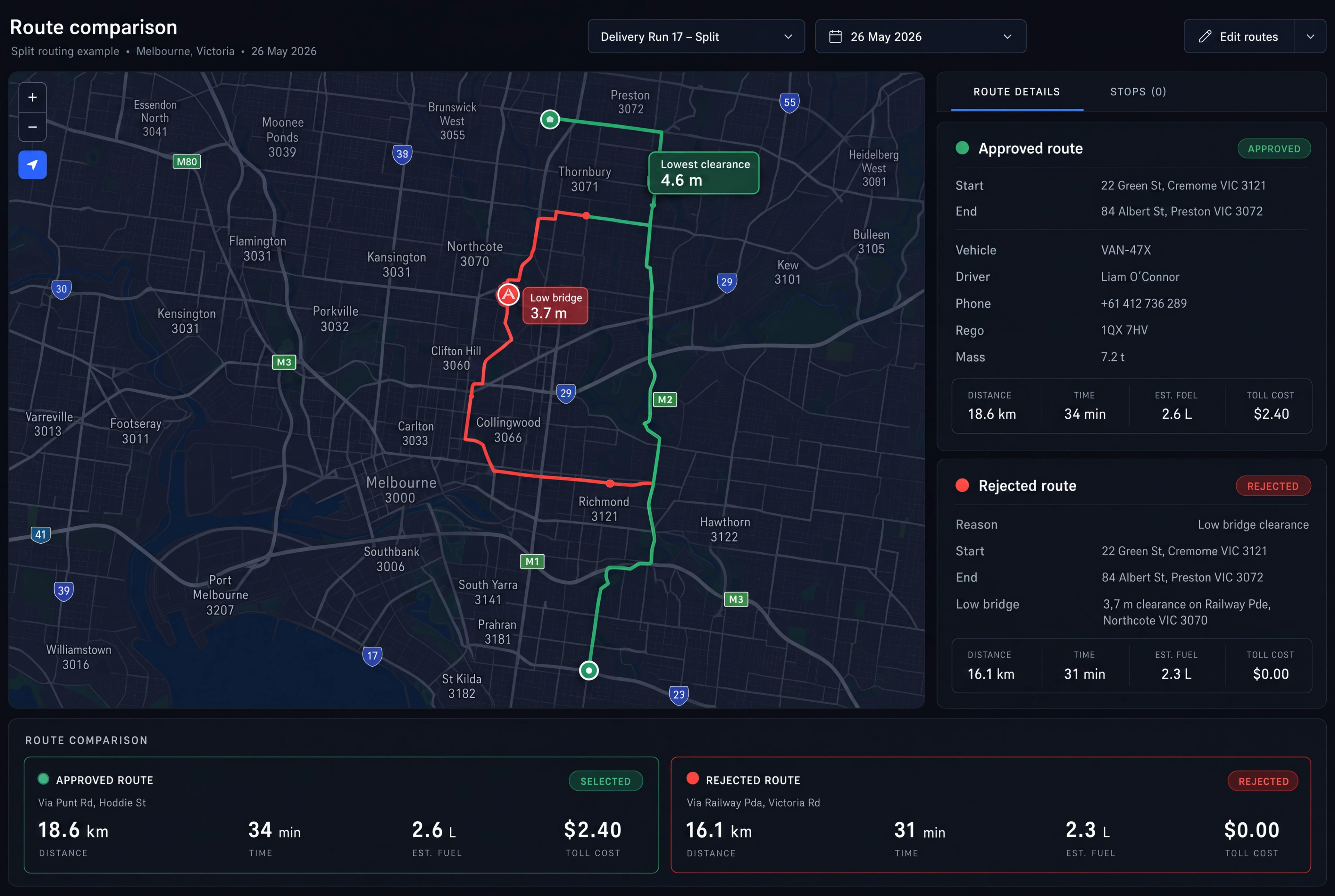Click the route 41 shield on map
This screenshot has width=1335, height=896.
coord(41,535)
